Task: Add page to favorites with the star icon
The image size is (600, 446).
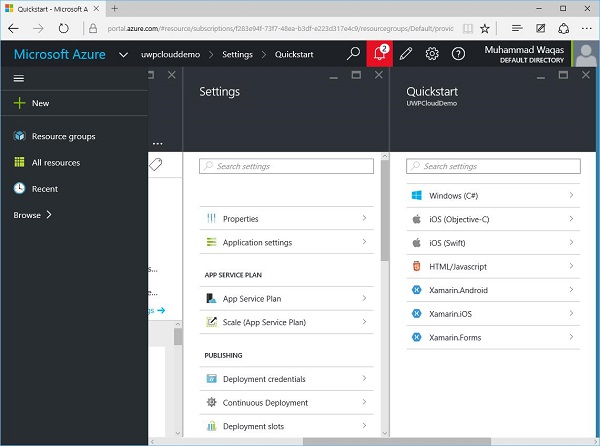Action: [x=485, y=28]
